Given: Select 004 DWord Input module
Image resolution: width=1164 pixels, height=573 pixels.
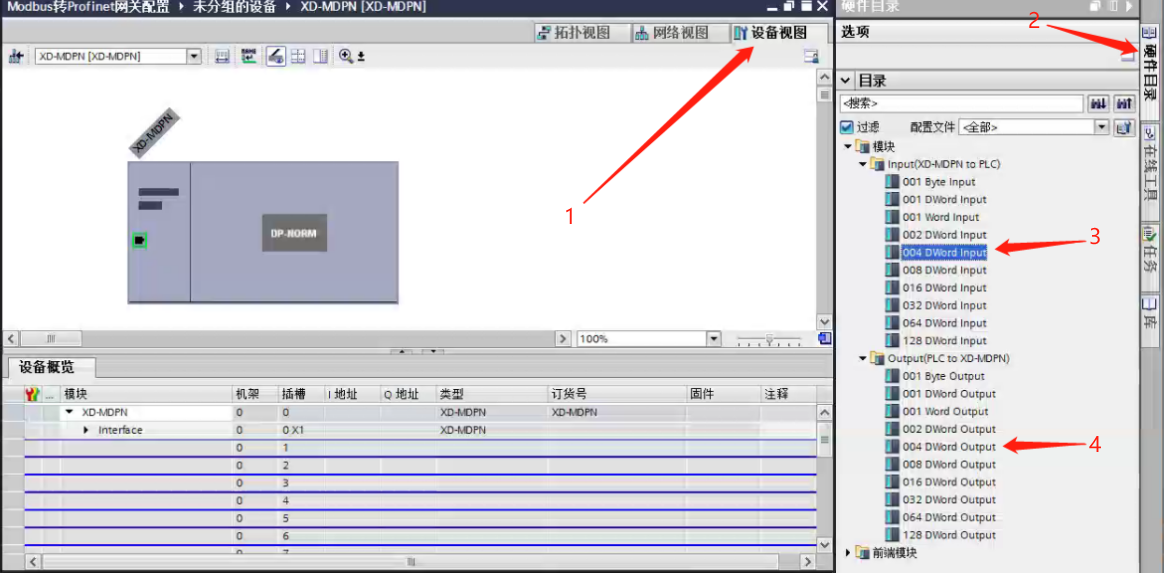Looking at the screenshot, I should (x=944, y=252).
